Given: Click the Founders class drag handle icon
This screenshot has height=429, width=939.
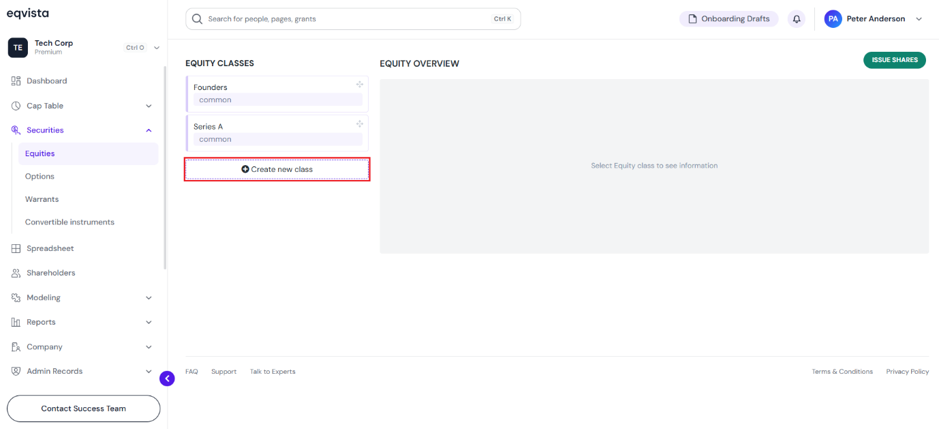Looking at the screenshot, I should pyautogui.click(x=359, y=84).
